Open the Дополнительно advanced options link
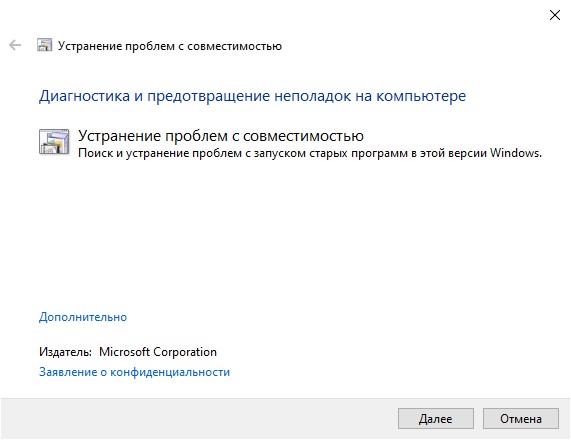This screenshot has width=571, height=440. click(83, 317)
